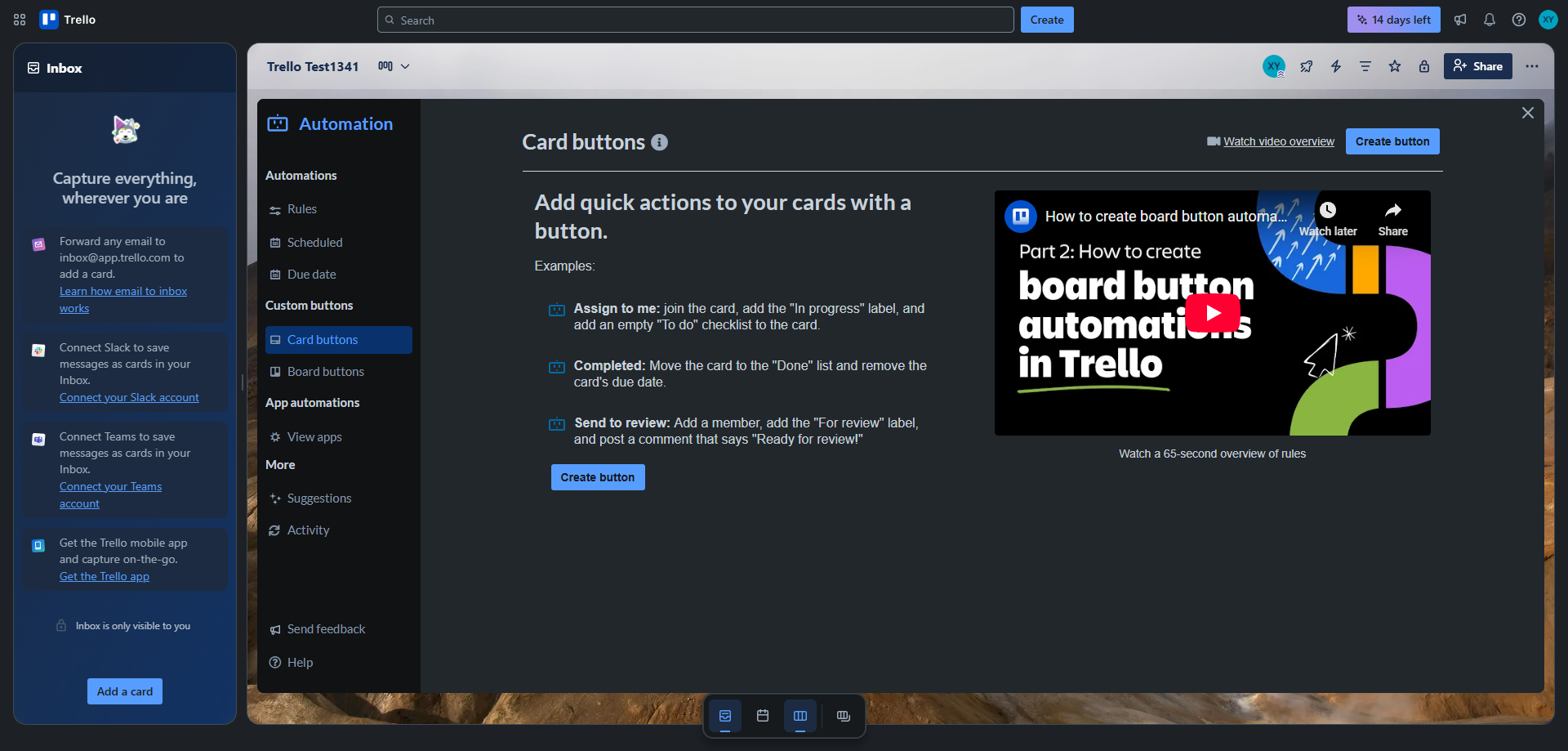Open Due date automations

tap(338, 275)
